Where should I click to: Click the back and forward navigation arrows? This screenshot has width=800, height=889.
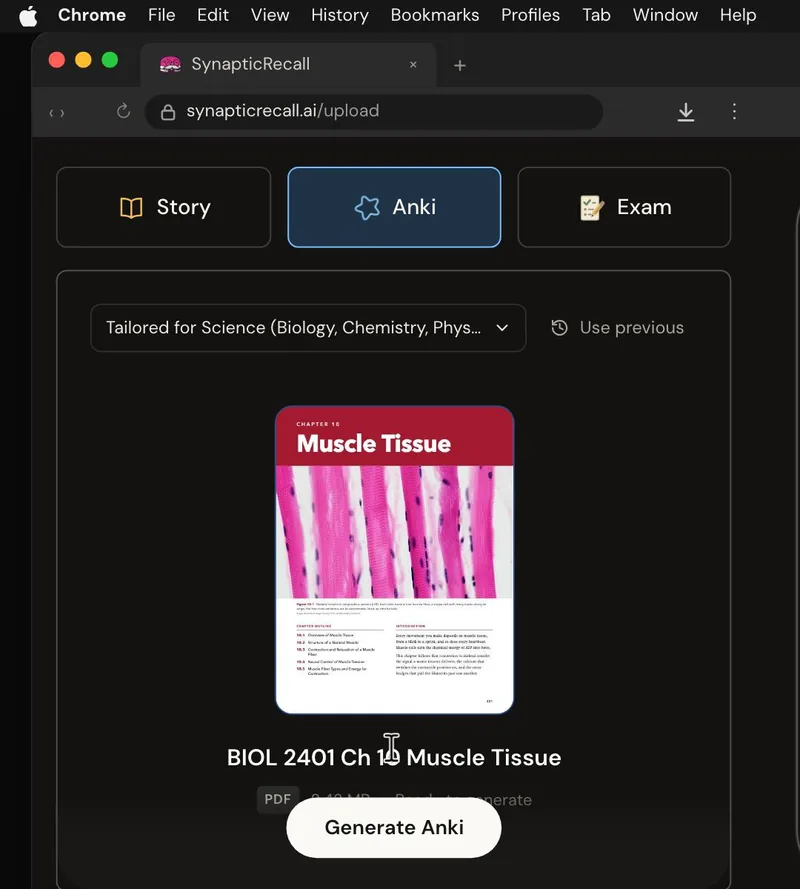click(x=57, y=113)
